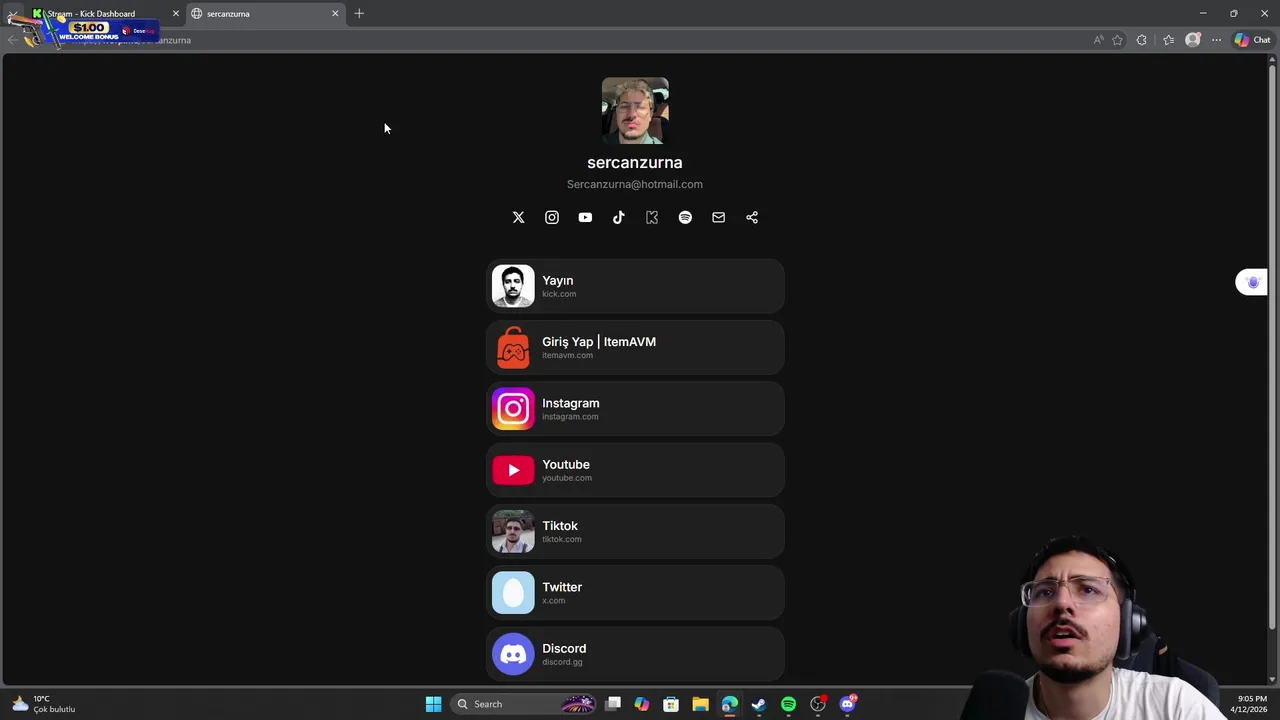
Task: Open Microsoft Store from the taskbar
Action: [671, 704]
